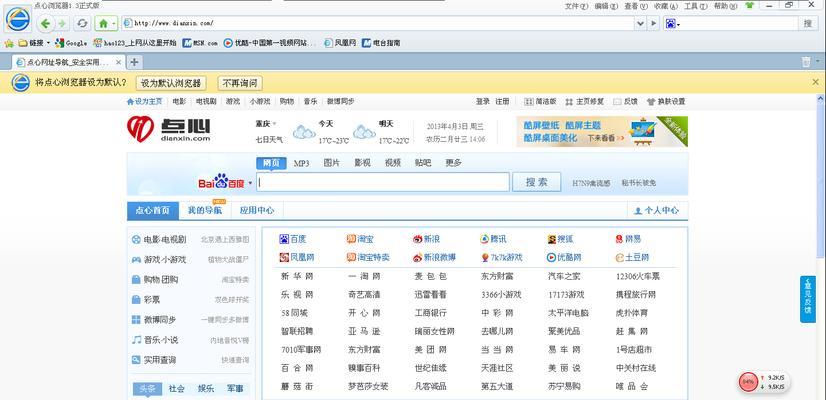Viewport: 826px width, 400px height.
Task: Open the 帮助 menu
Action: [725, 6]
